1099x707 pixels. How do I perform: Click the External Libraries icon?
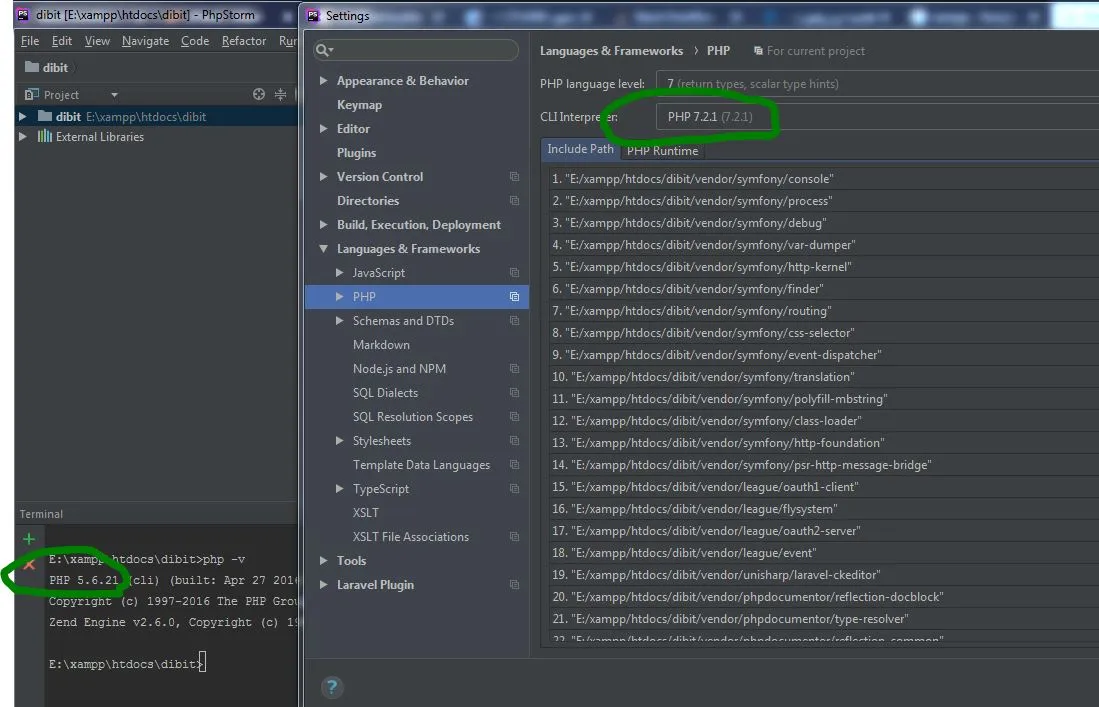tap(45, 136)
